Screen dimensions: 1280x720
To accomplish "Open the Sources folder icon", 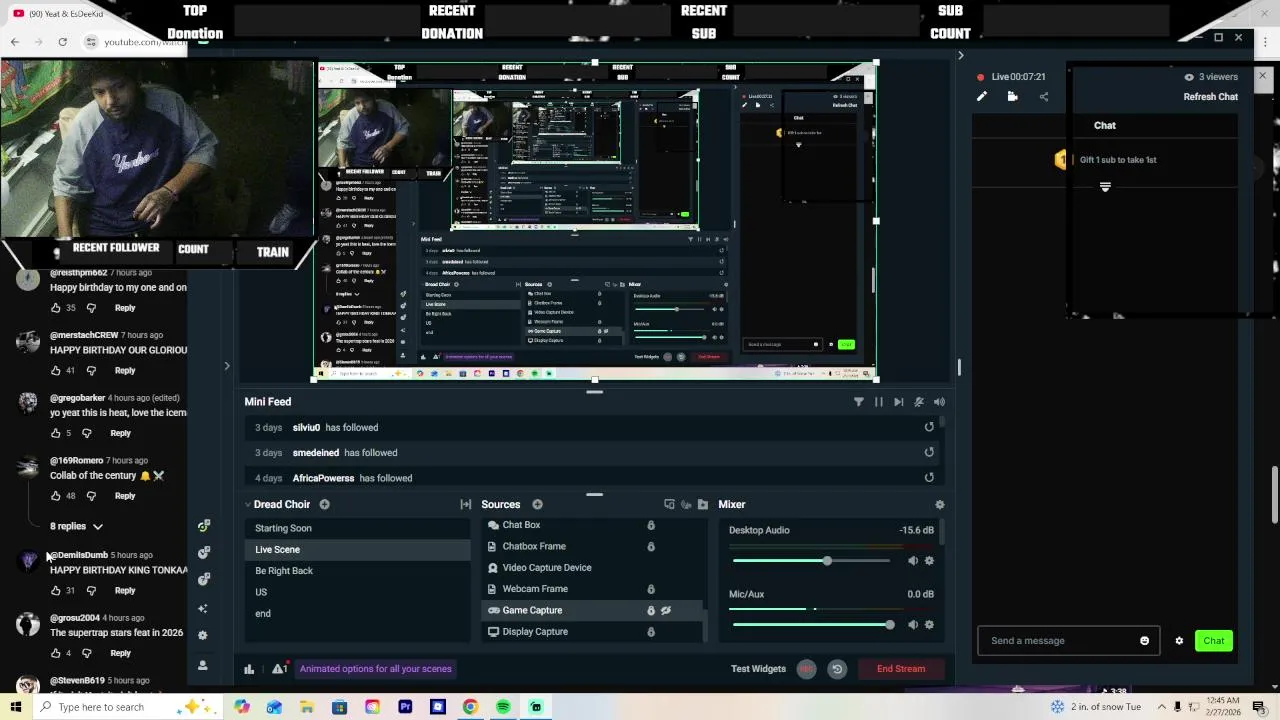I will click(x=703, y=505).
